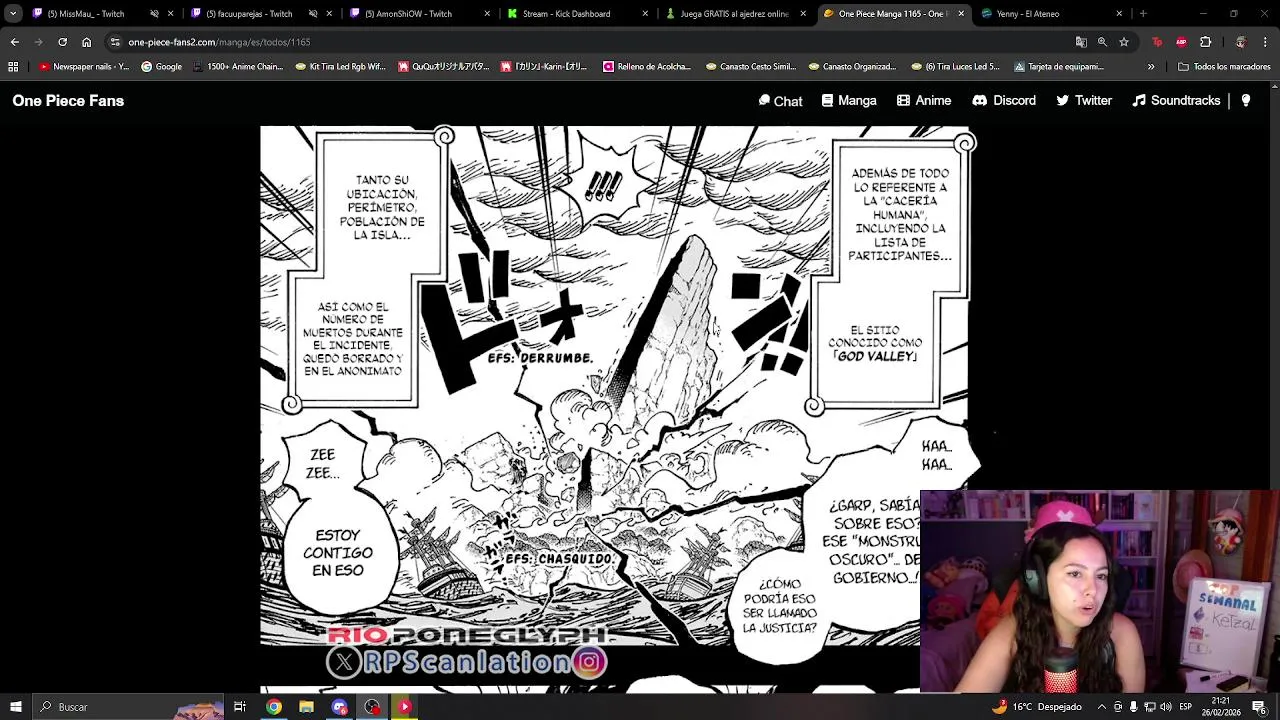View site information icon in address bar
Image resolution: width=1280 pixels, height=720 pixels.
(x=116, y=42)
